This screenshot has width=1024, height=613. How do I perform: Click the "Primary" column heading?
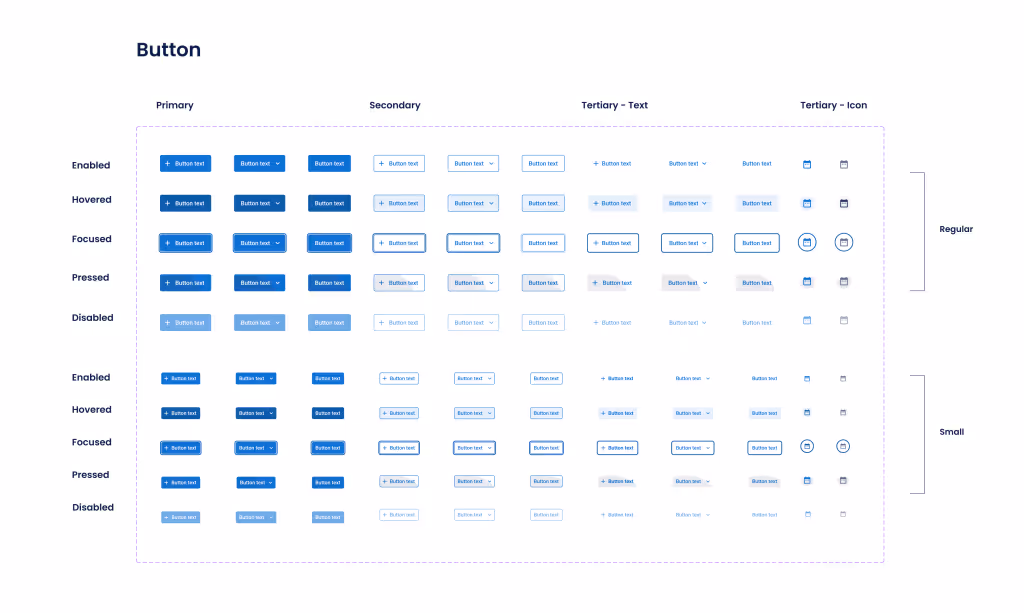pos(174,105)
